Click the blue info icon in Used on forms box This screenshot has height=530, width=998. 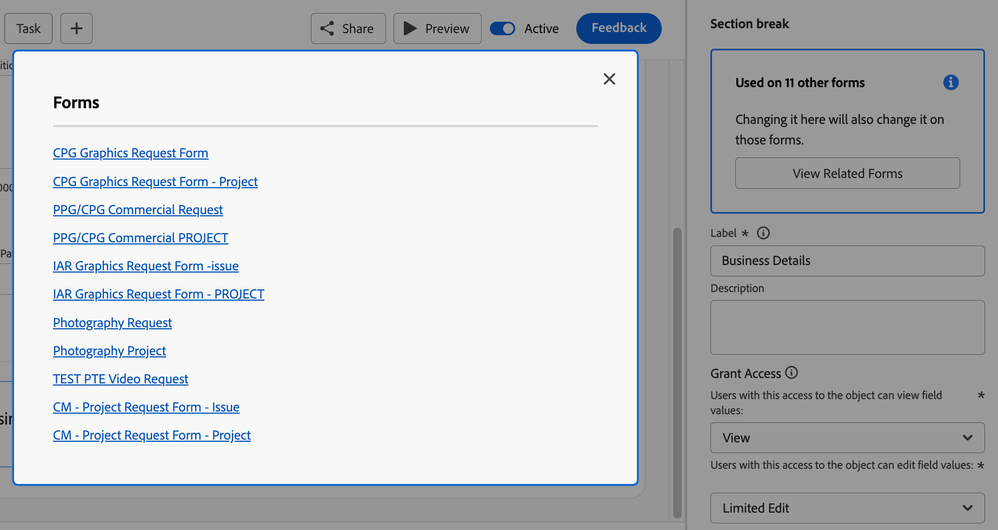pyautogui.click(x=950, y=83)
